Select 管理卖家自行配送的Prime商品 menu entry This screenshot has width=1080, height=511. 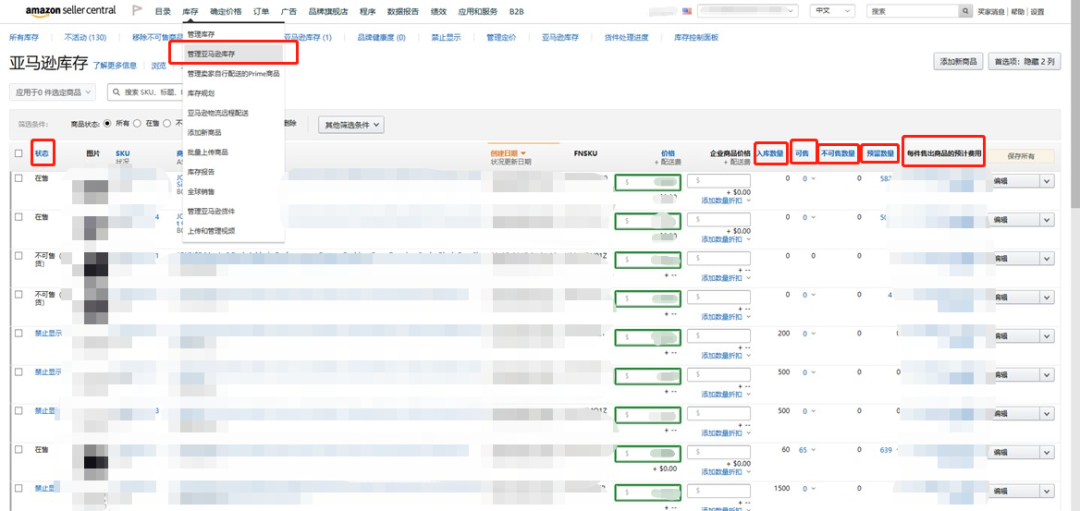tap(233, 73)
